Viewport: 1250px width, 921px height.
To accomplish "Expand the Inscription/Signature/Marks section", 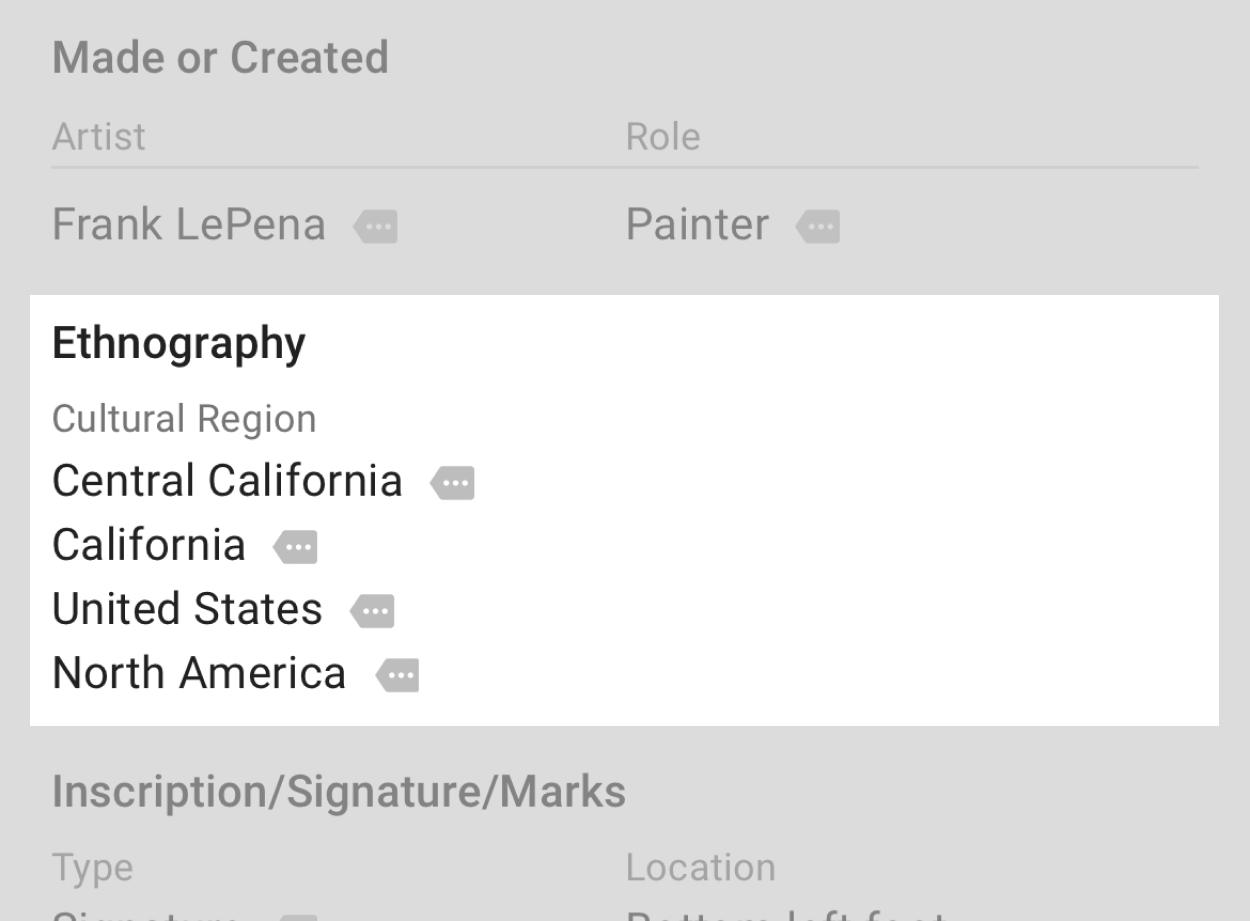I will coord(338,791).
